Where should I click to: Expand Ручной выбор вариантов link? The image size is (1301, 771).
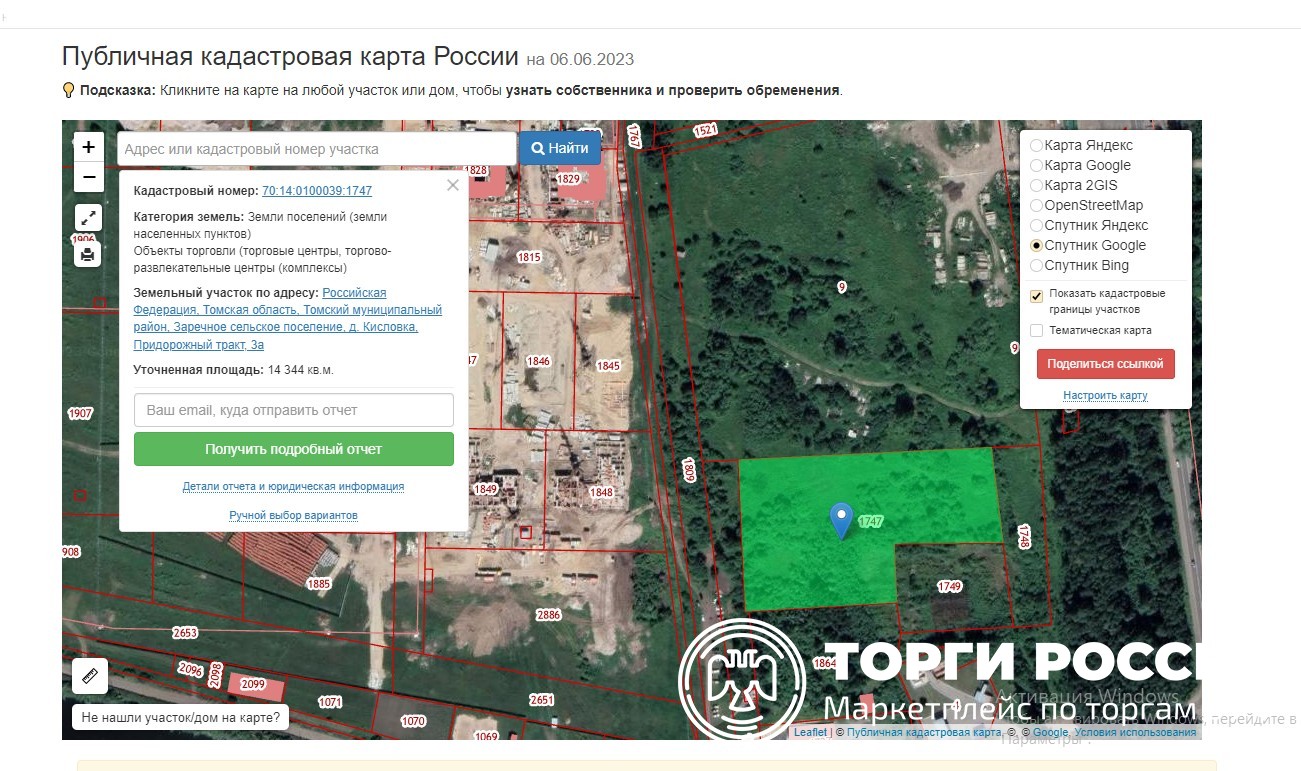pyautogui.click(x=293, y=515)
